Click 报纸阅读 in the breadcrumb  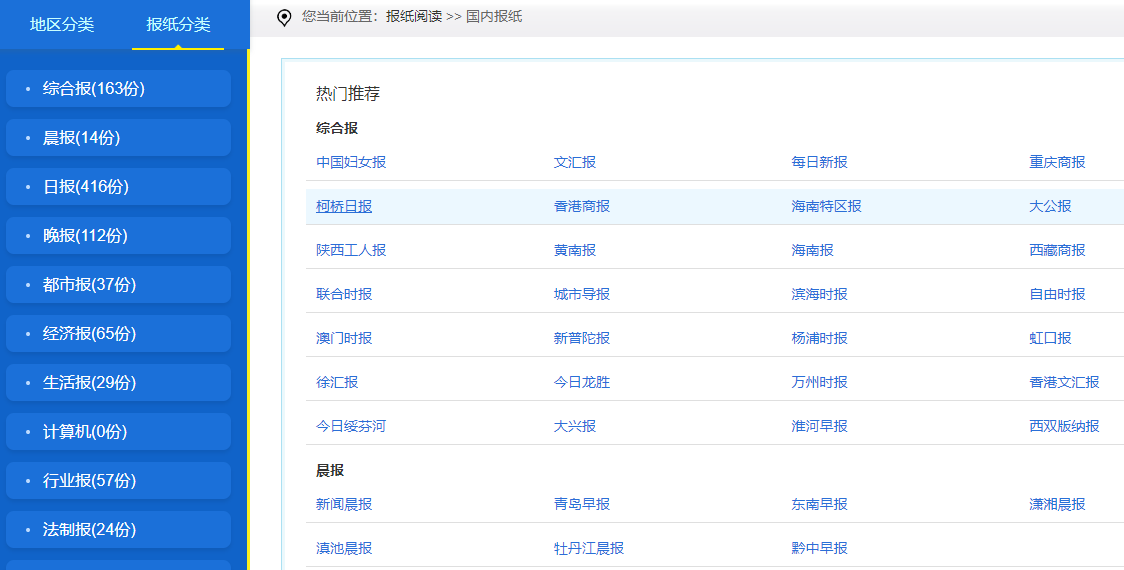(x=414, y=16)
